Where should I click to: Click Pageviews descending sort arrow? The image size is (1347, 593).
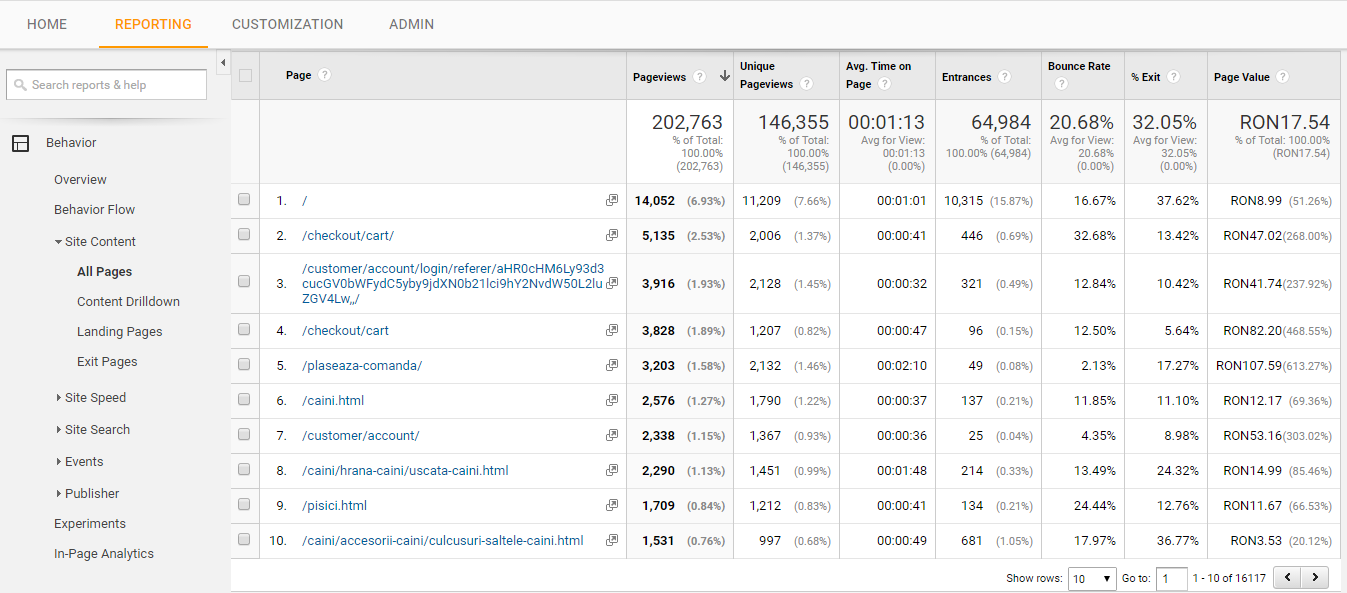tap(724, 76)
